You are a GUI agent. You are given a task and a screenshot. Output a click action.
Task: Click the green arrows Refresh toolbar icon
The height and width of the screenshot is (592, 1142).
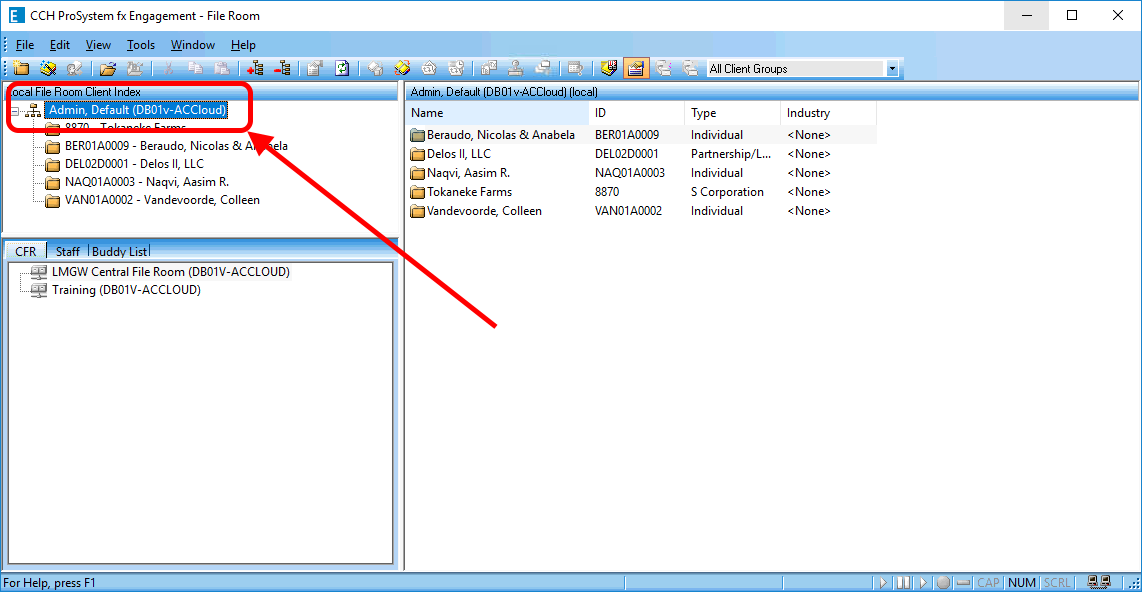pos(342,68)
